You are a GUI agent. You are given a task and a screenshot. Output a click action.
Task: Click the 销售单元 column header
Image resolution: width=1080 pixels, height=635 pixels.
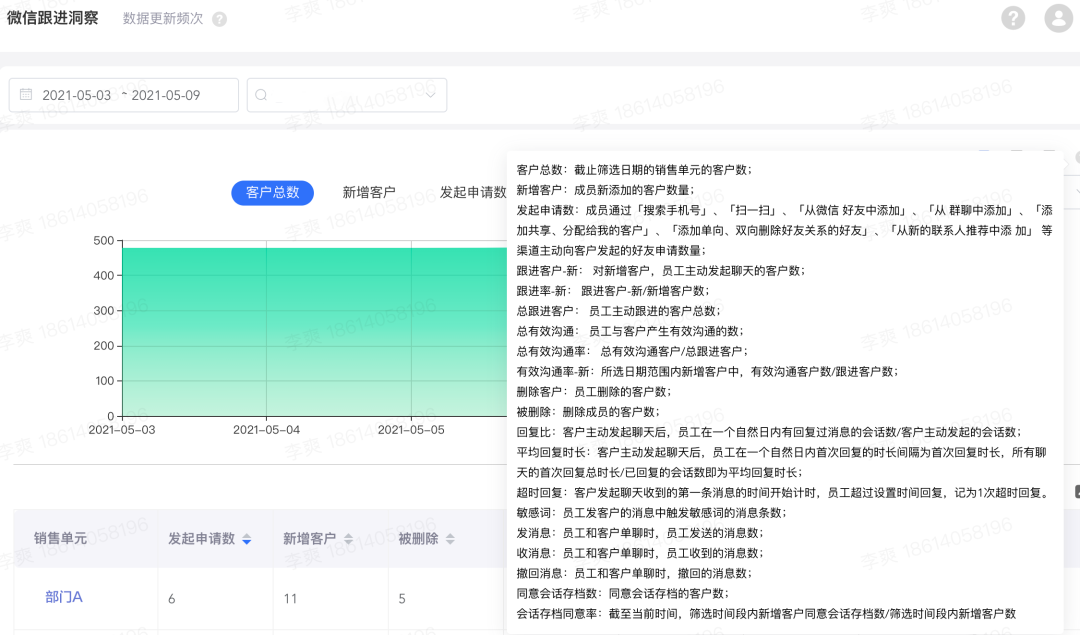tap(60, 538)
